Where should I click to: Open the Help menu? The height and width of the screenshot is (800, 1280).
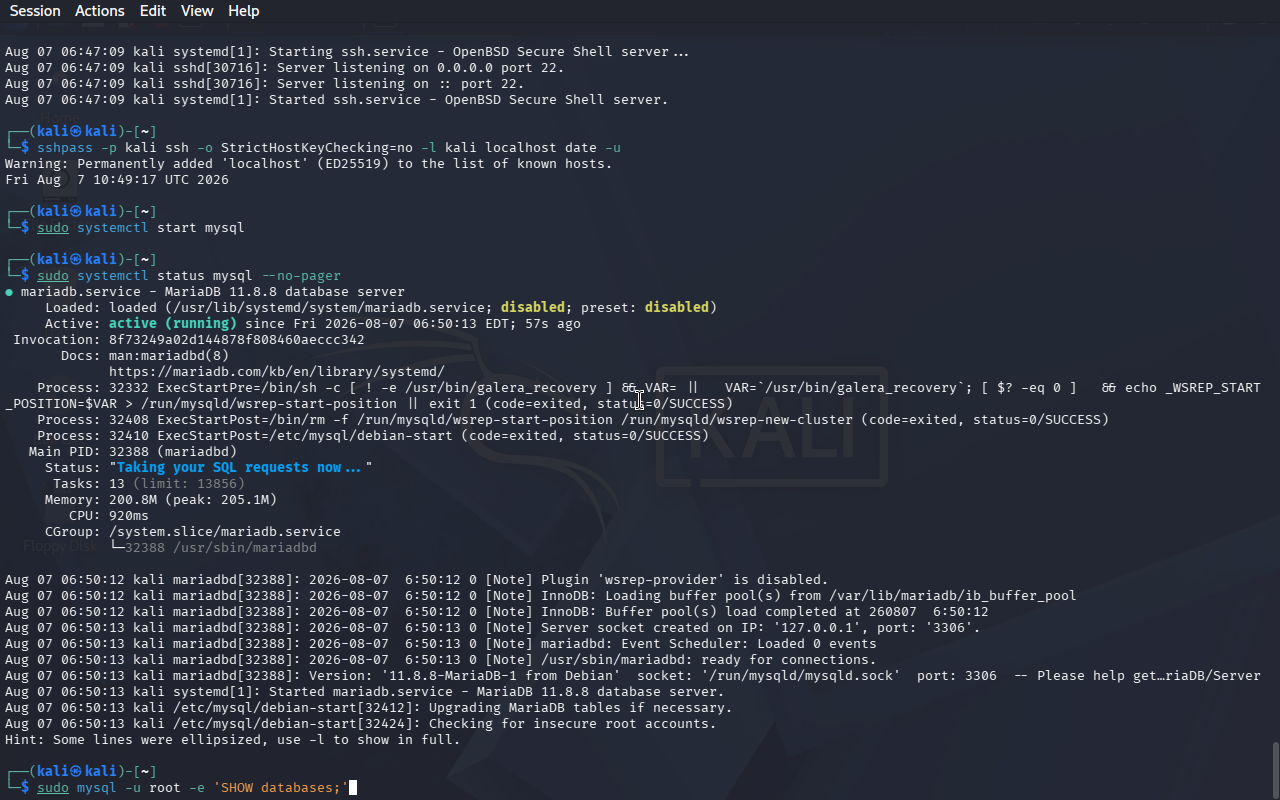coord(244,11)
